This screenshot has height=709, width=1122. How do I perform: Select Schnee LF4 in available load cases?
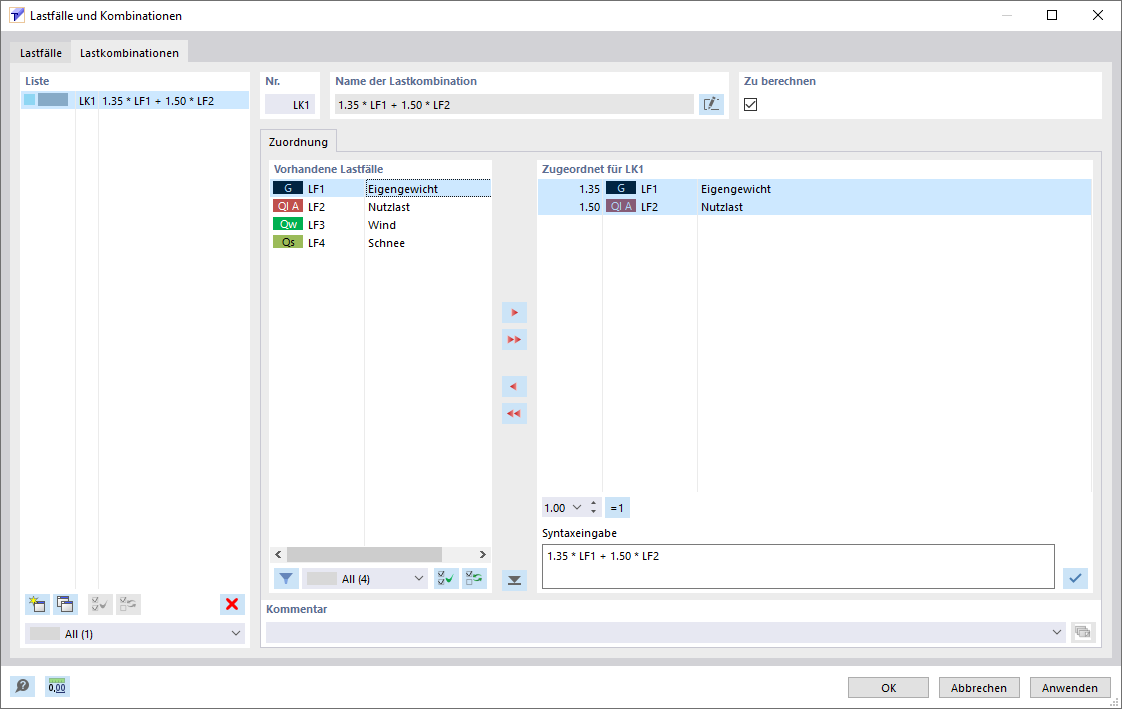[381, 243]
